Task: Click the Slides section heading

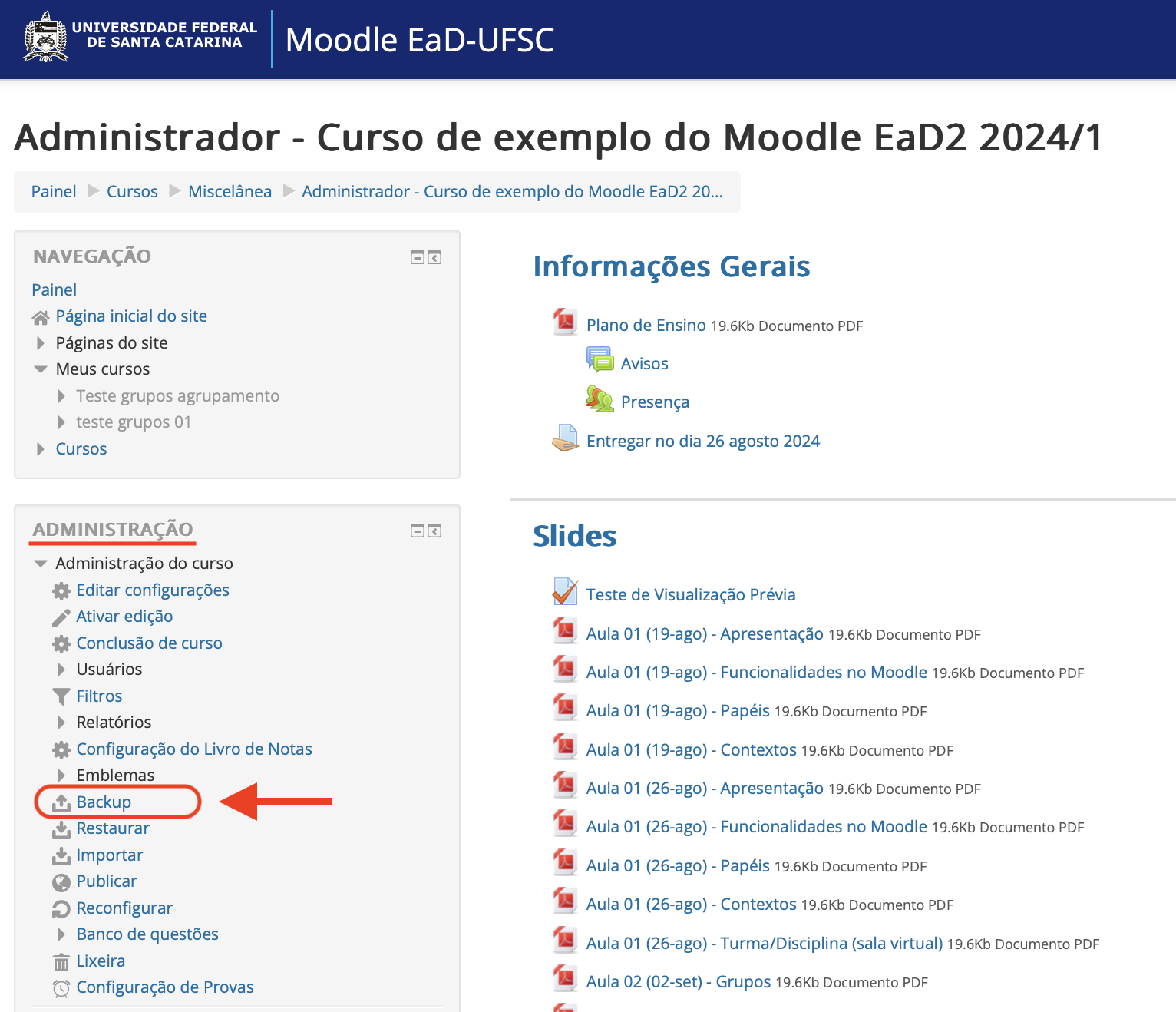Action: pyautogui.click(x=575, y=536)
